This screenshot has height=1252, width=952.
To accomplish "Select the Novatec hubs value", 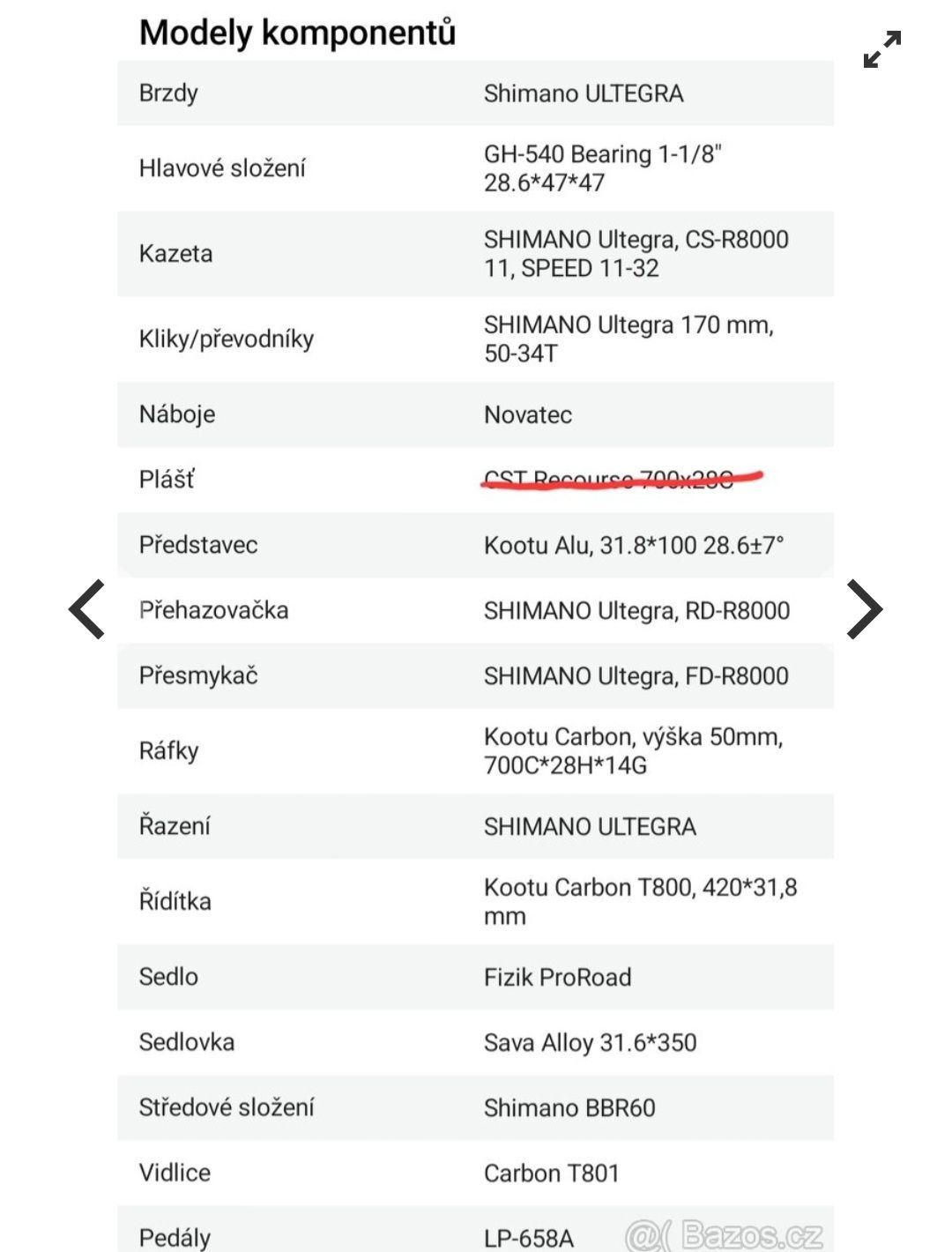I will pos(528,414).
